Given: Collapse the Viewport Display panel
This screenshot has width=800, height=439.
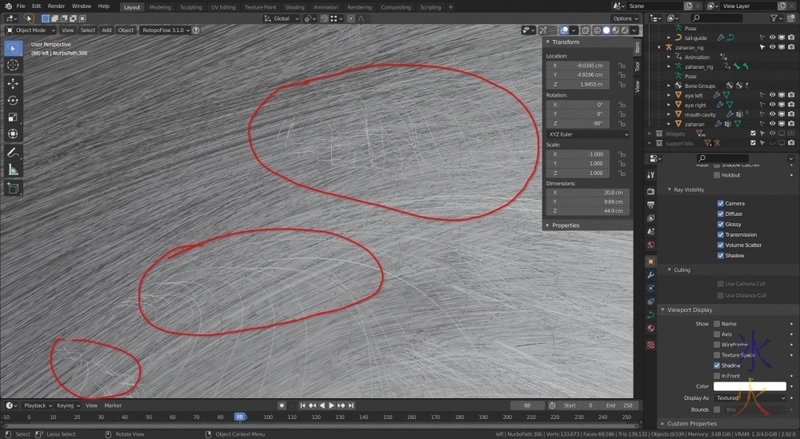Looking at the screenshot, I should pyautogui.click(x=690, y=310).
